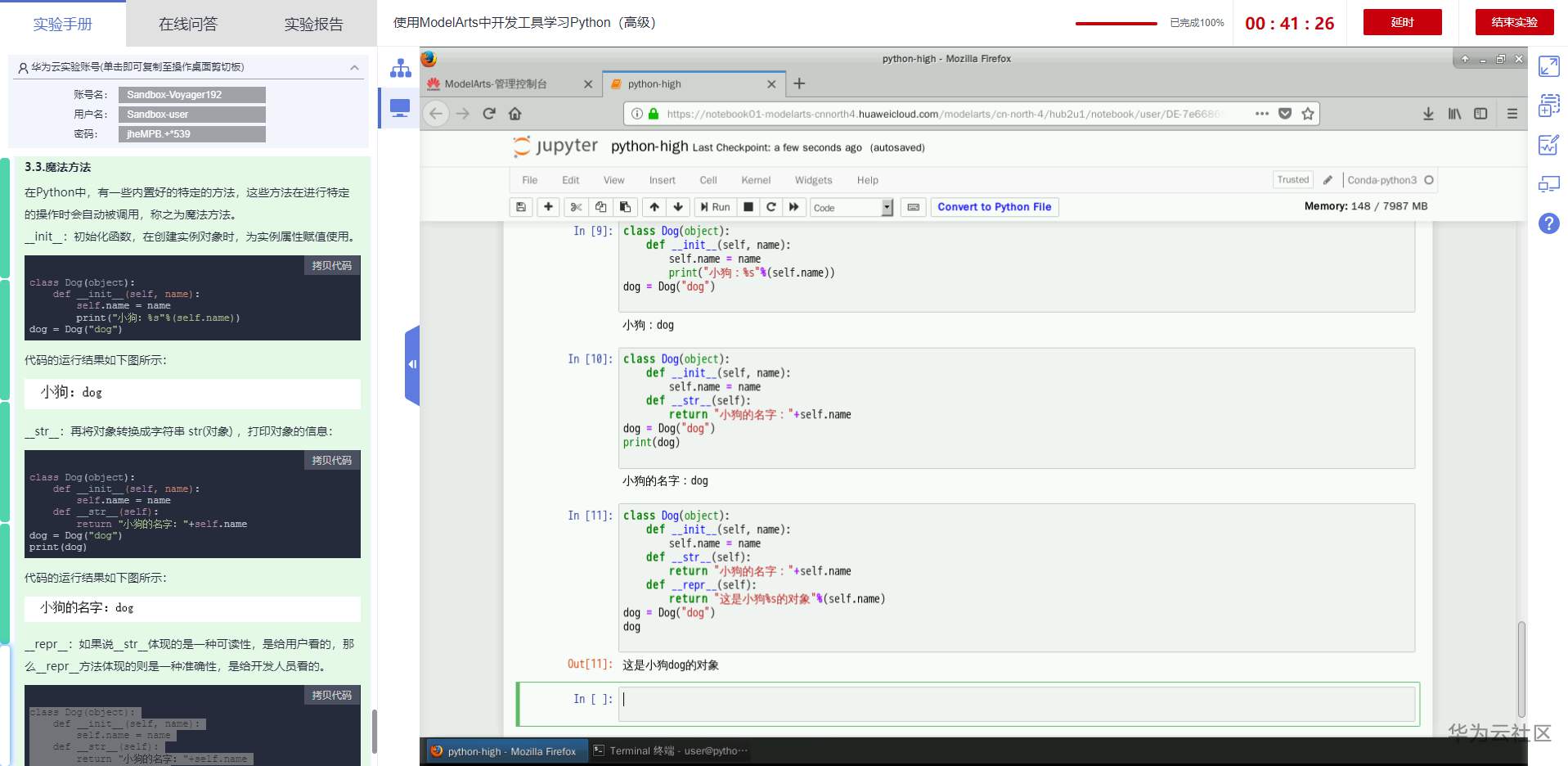Restart the kernel with circular arrow icon

point(771,207)
